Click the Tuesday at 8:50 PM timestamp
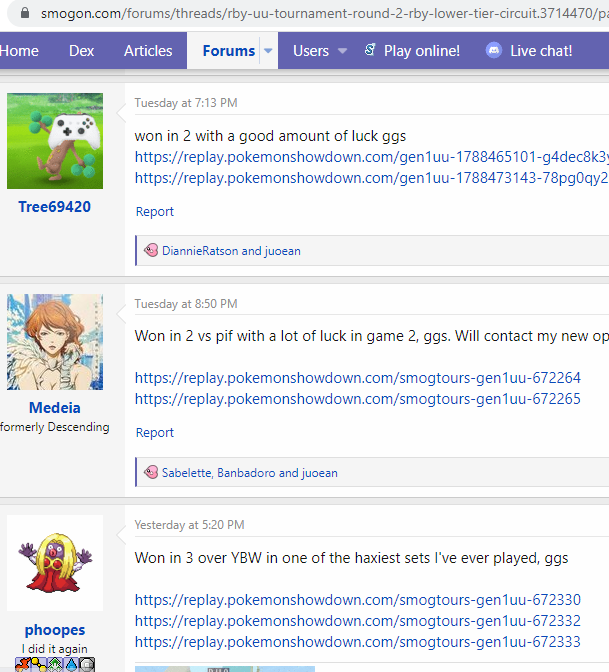 click(x=186, y=304)
